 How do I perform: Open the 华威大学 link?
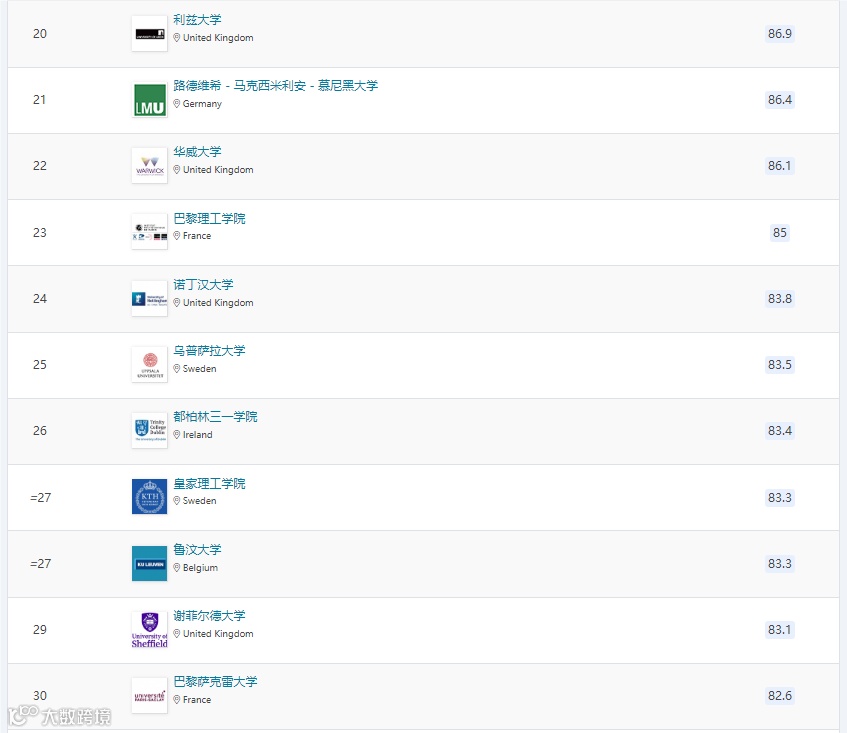[197, 152]
